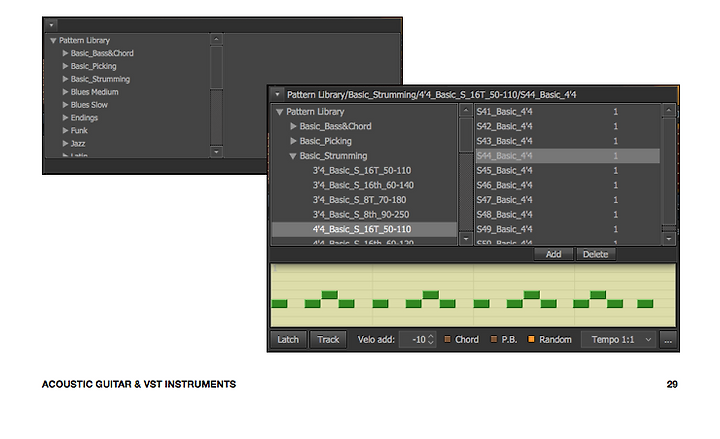Click the back window tree scrollbar thumb
This screenshot has height=439, width=720.
(216, 67)
